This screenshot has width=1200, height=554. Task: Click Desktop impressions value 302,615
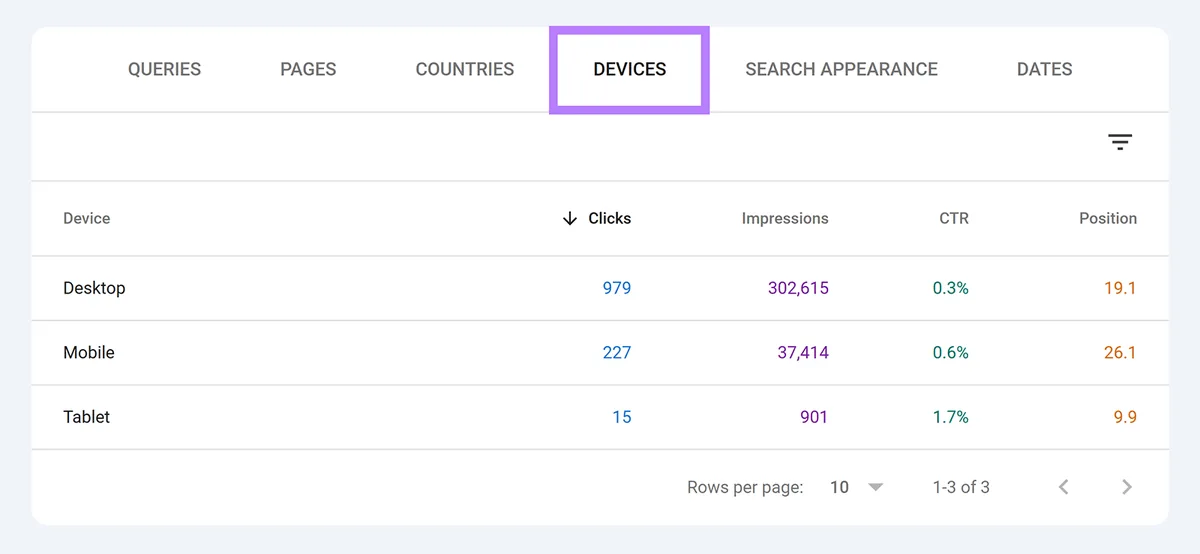[798, 288]
